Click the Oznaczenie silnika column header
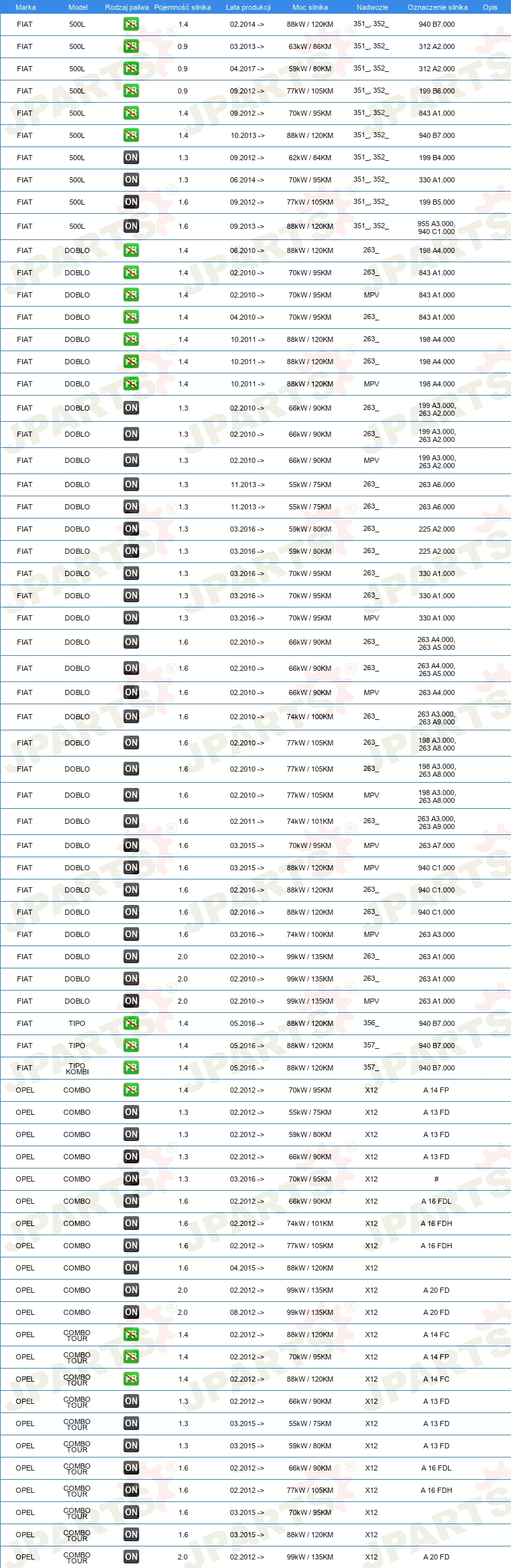Image resolution: width=511 pixels, height=1568 pixels. click(438, 7)
